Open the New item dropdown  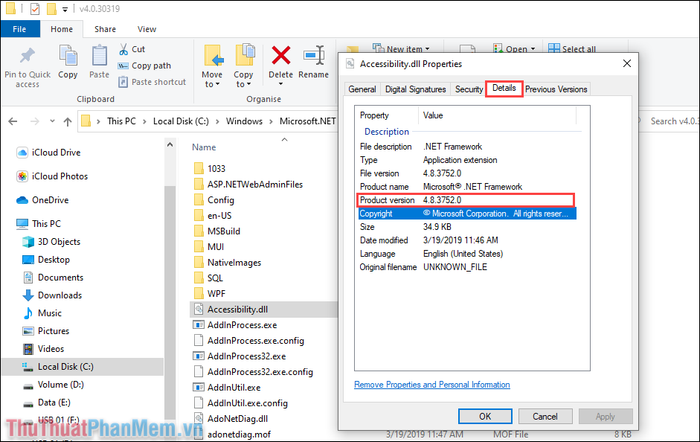401,48
